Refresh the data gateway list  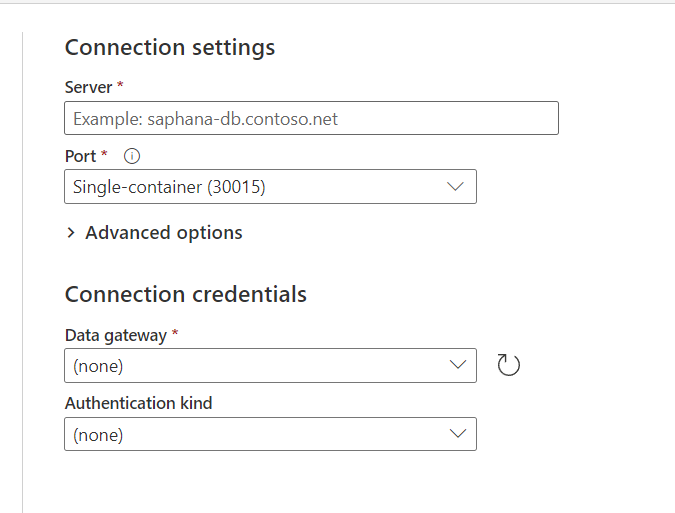509,365
